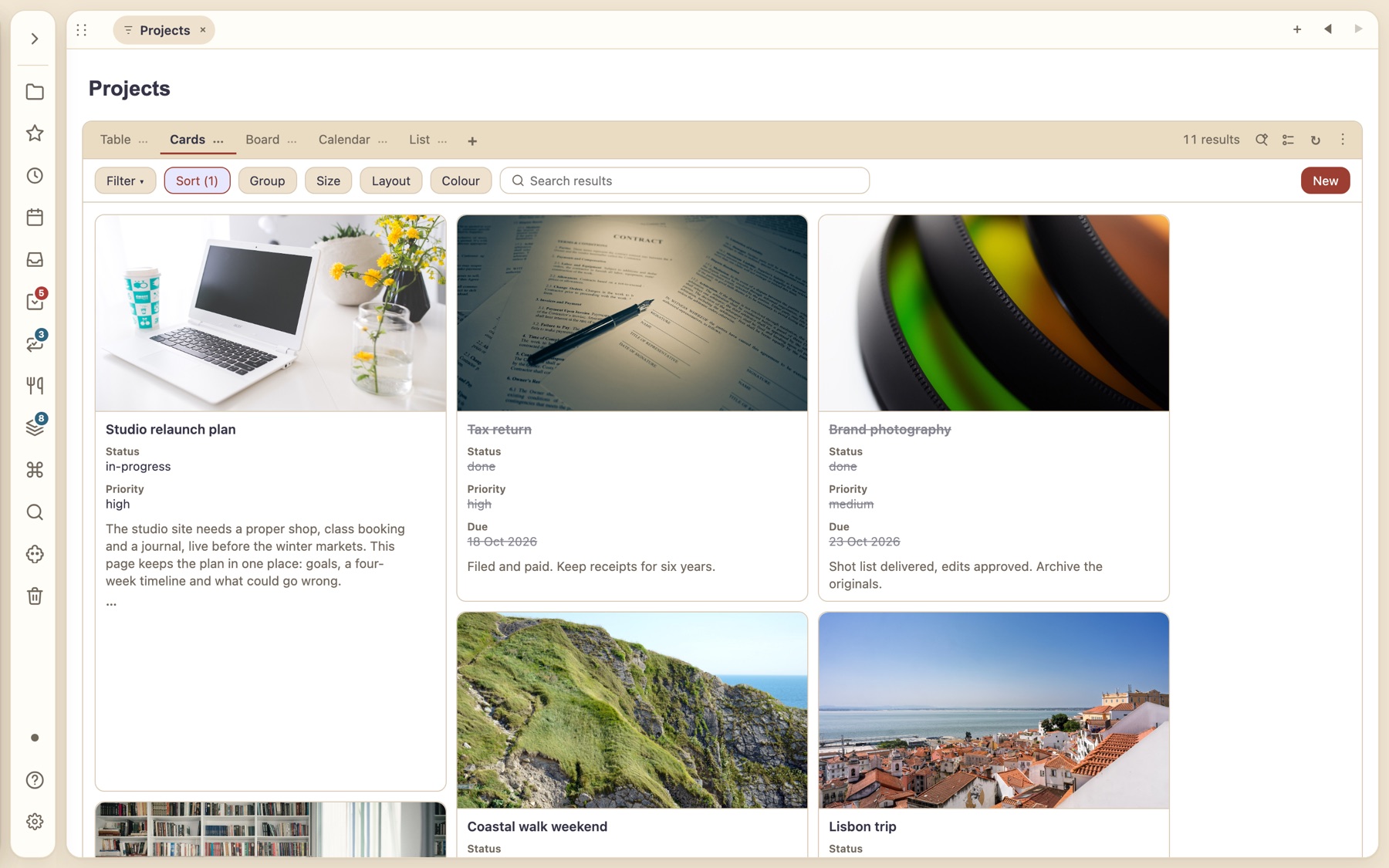Screen dimensions: 1389x868
Task: Open the inbox tray icon
Action: pos(35,259)
